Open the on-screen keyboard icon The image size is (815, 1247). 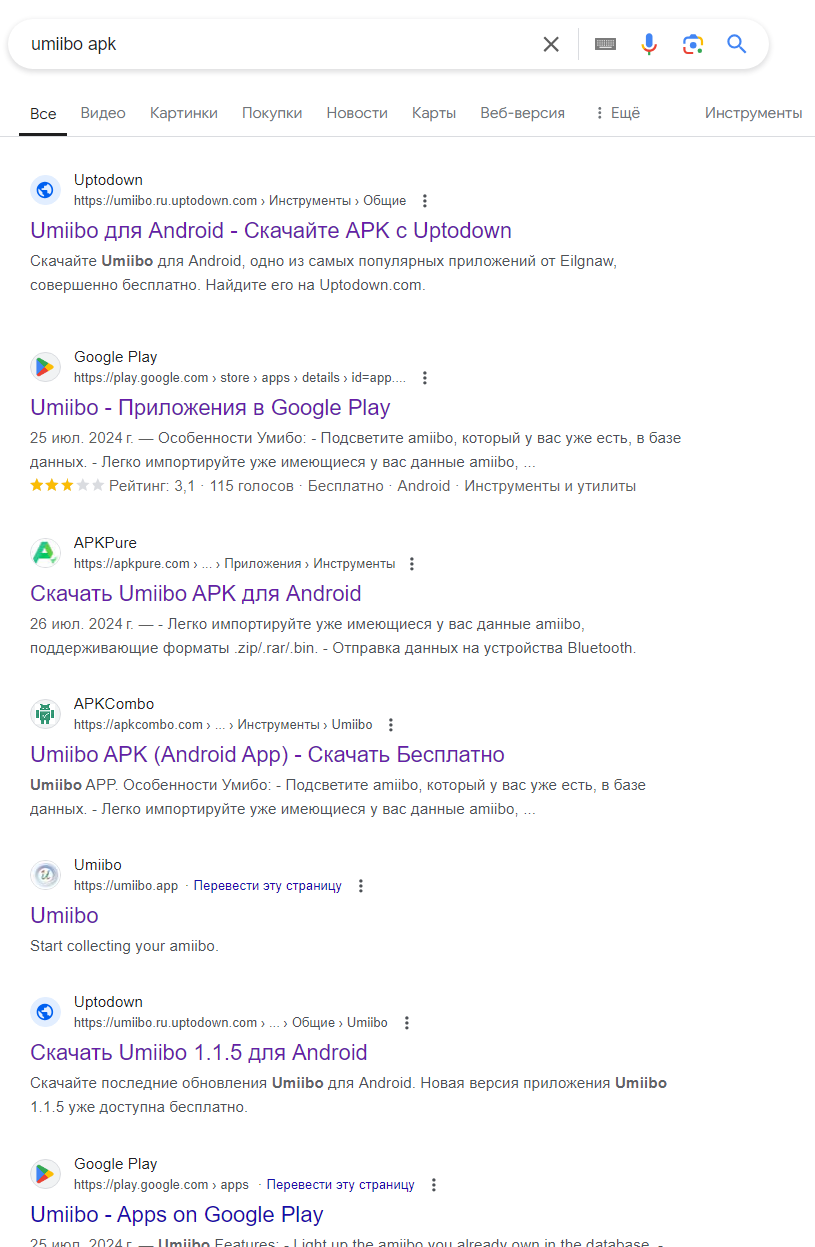[x=605, y=44]
